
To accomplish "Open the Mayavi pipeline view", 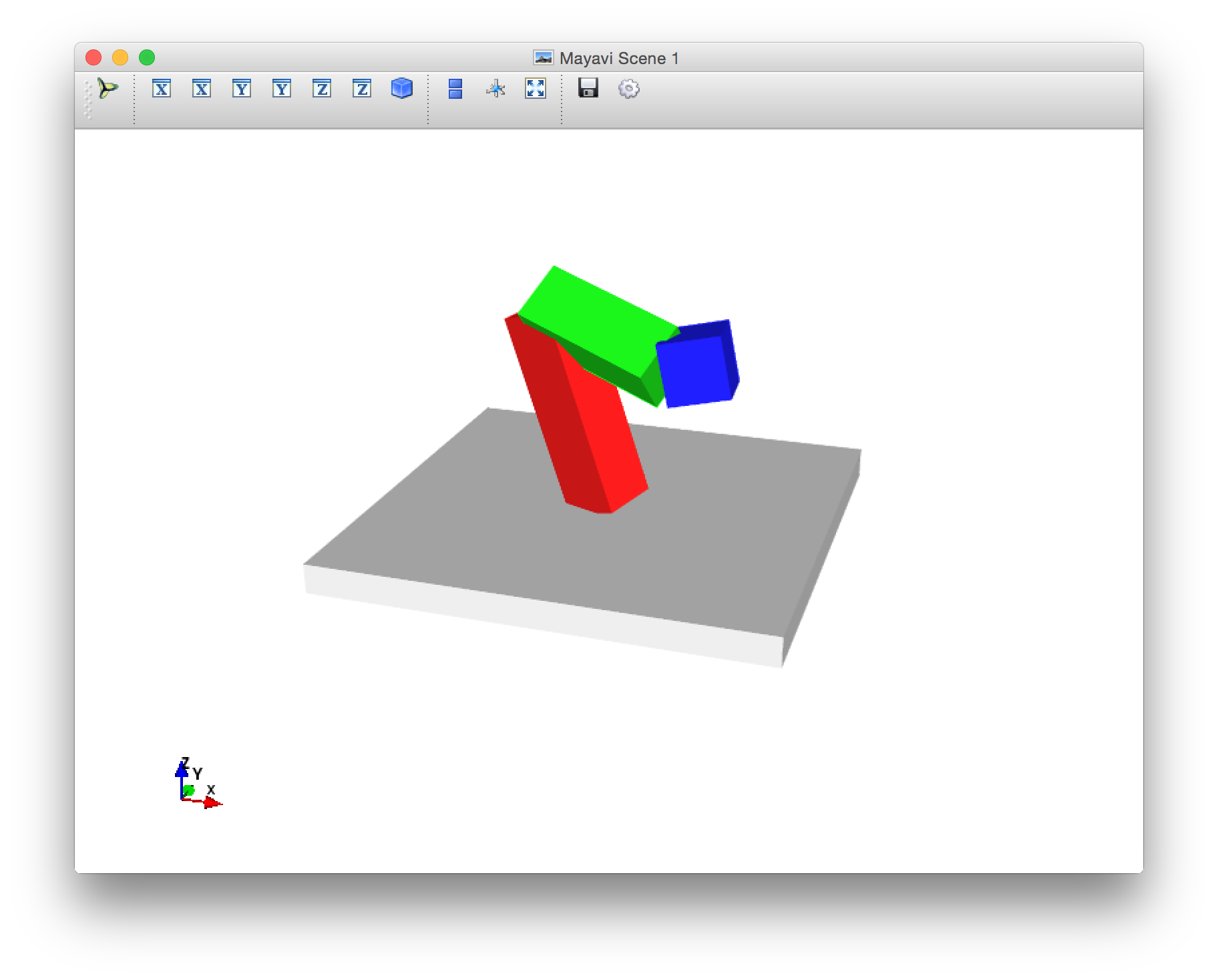I will (x=107, y=88).
